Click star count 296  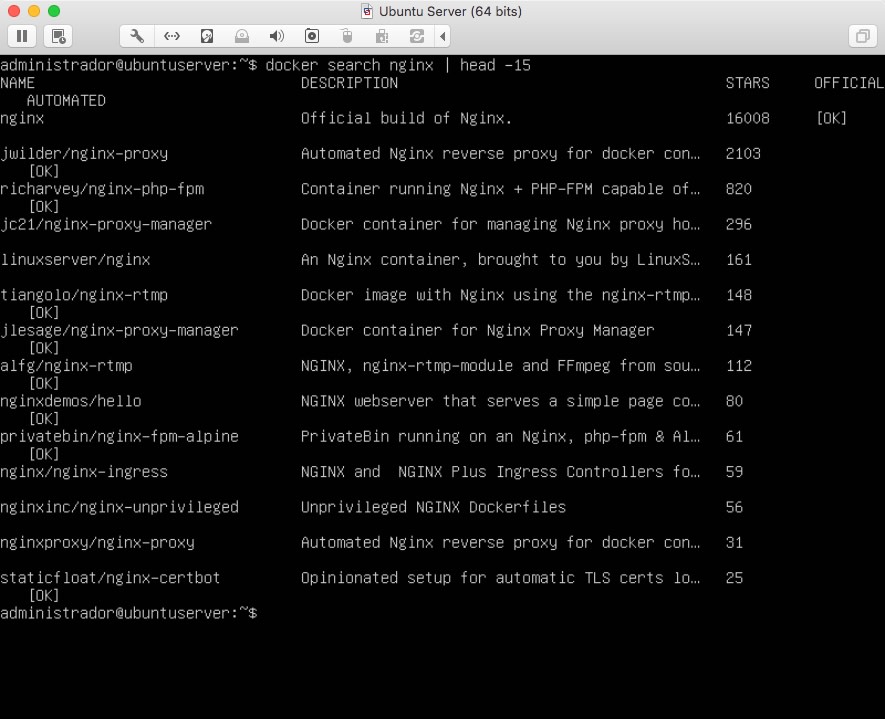tap(739, 225)
